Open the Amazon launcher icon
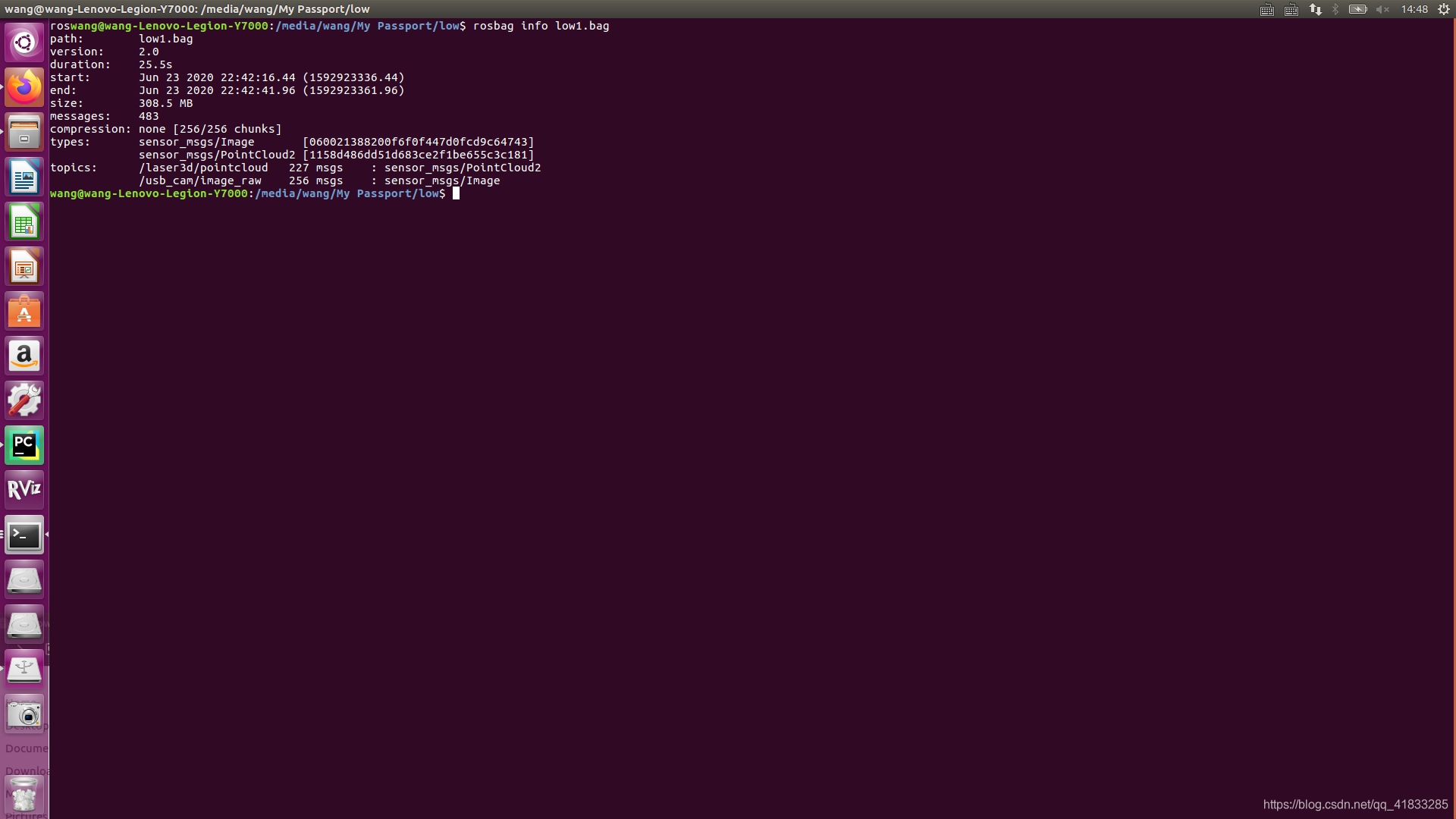This screenshot has height=819, width=1456. tap(24, 356)
